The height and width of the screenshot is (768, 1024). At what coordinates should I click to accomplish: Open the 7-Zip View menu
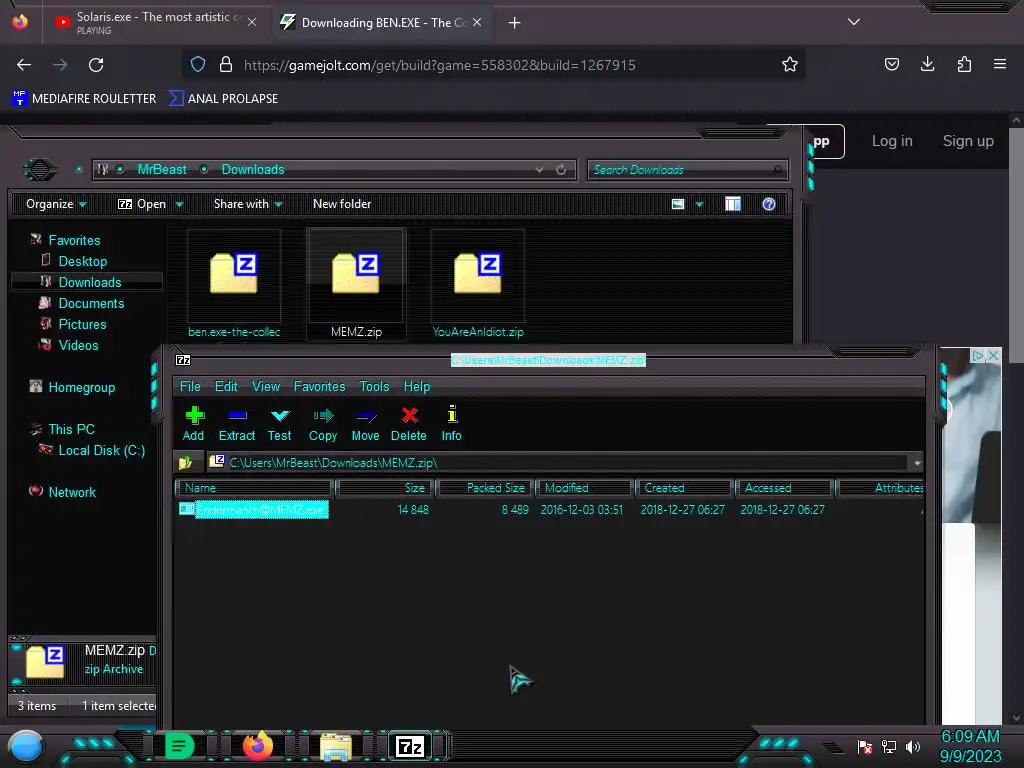coord(266,387)
